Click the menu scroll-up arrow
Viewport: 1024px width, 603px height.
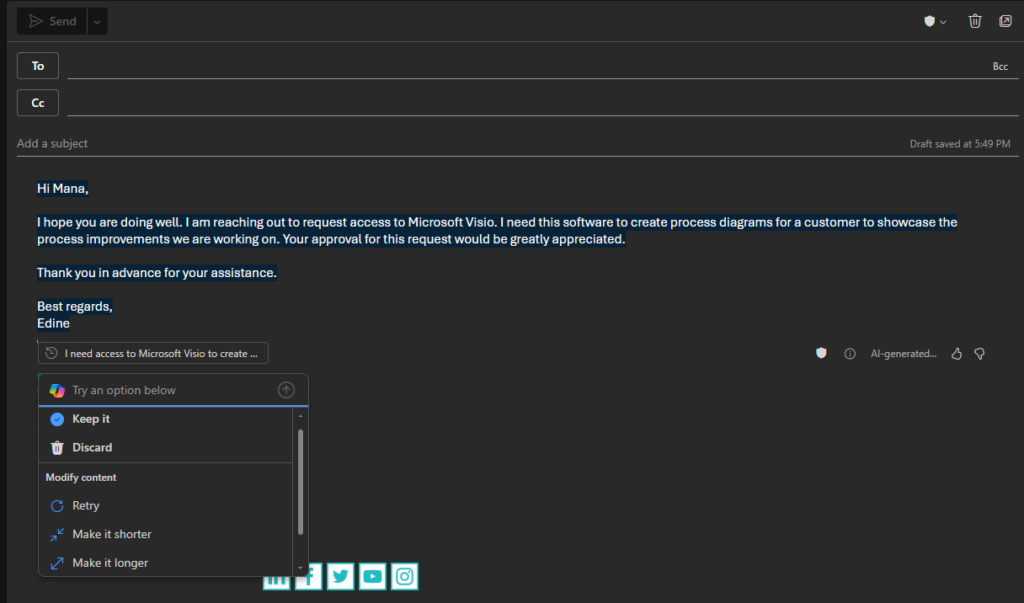click(x=300, y=416)
